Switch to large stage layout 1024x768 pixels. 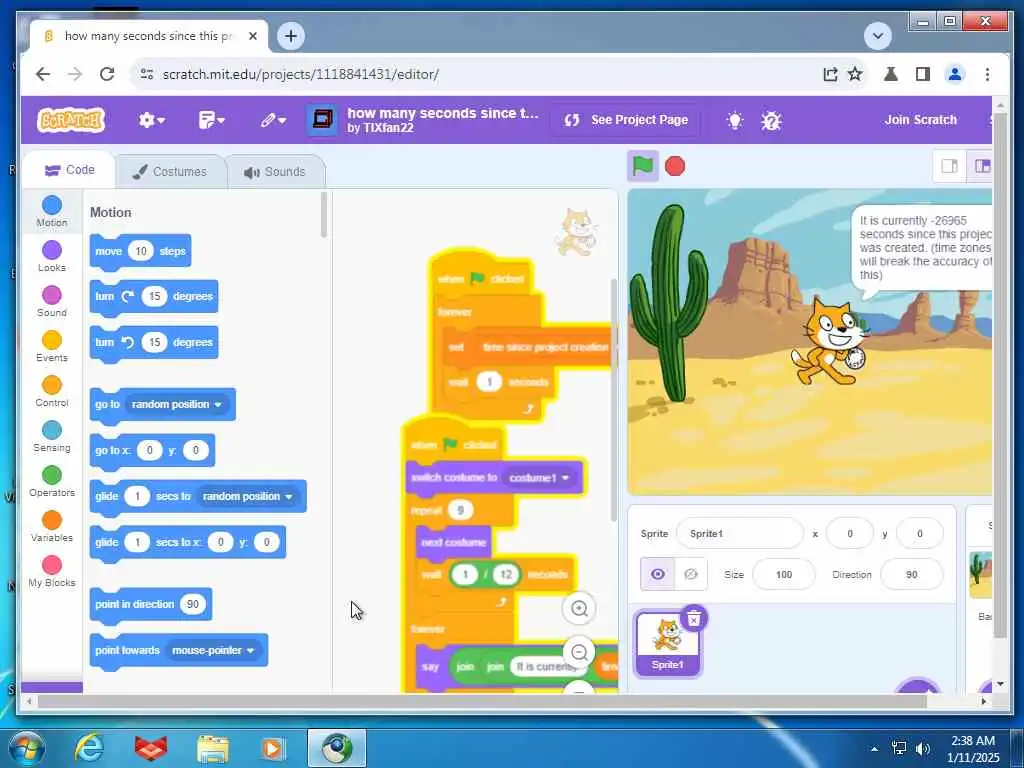[x=981, y=166]
